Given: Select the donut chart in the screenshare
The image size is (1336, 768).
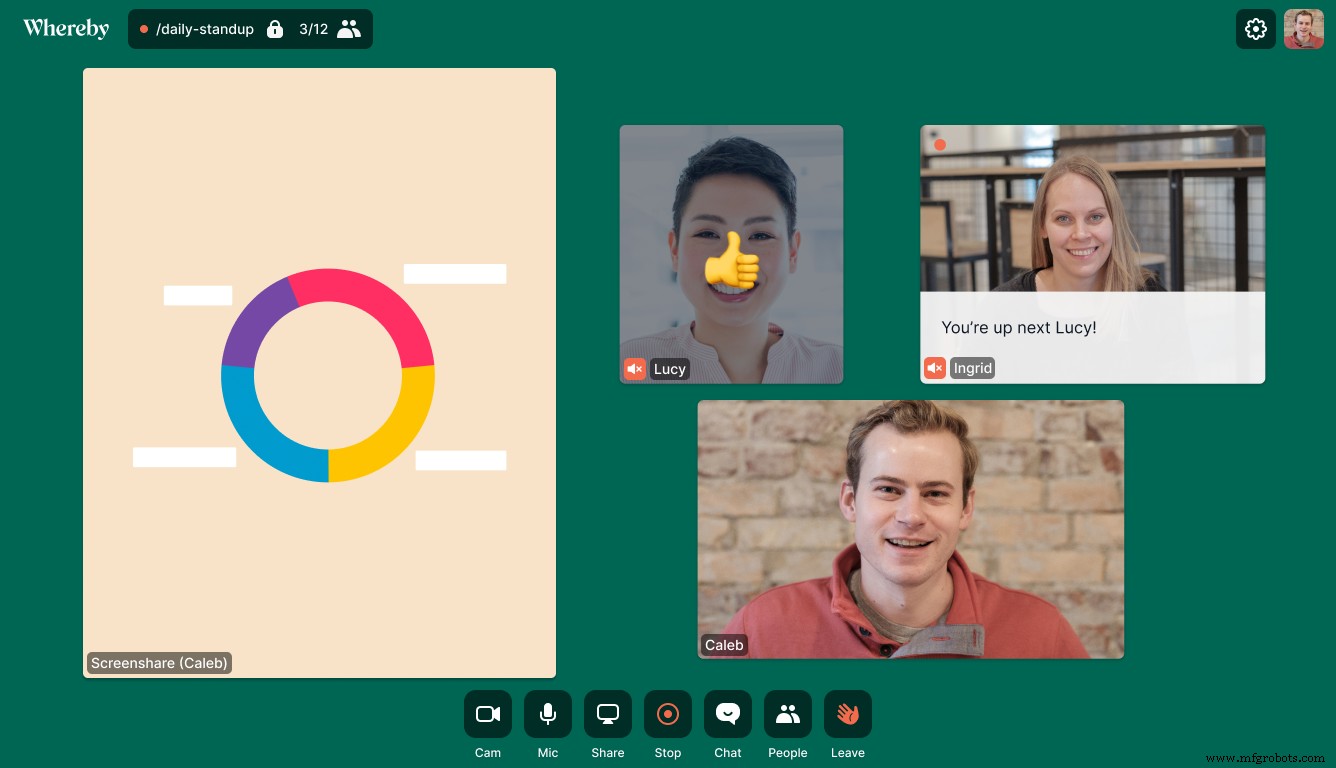Looking at the screenshot, I should pos(327,373).
